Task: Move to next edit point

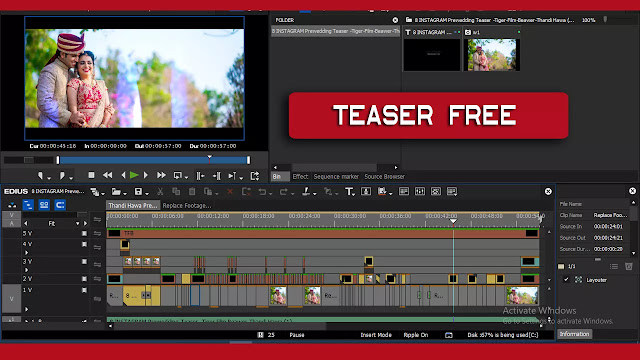Action: coord(217,176)
